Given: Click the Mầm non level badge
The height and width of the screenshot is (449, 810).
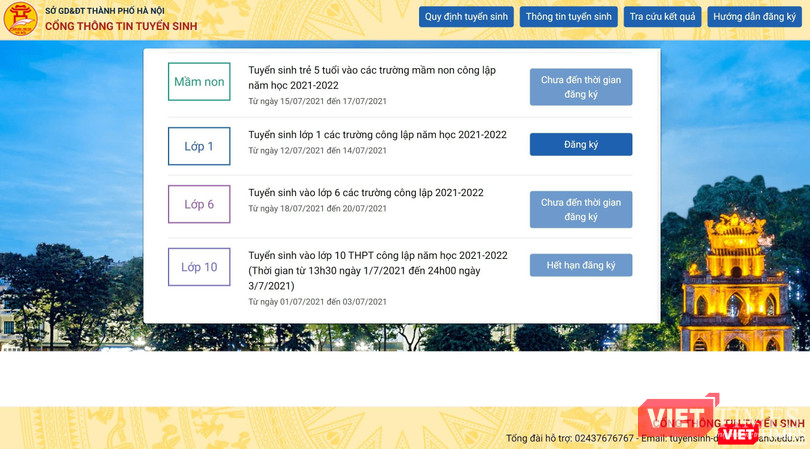Looking at the screenshot, I should (x=199, y=82).
